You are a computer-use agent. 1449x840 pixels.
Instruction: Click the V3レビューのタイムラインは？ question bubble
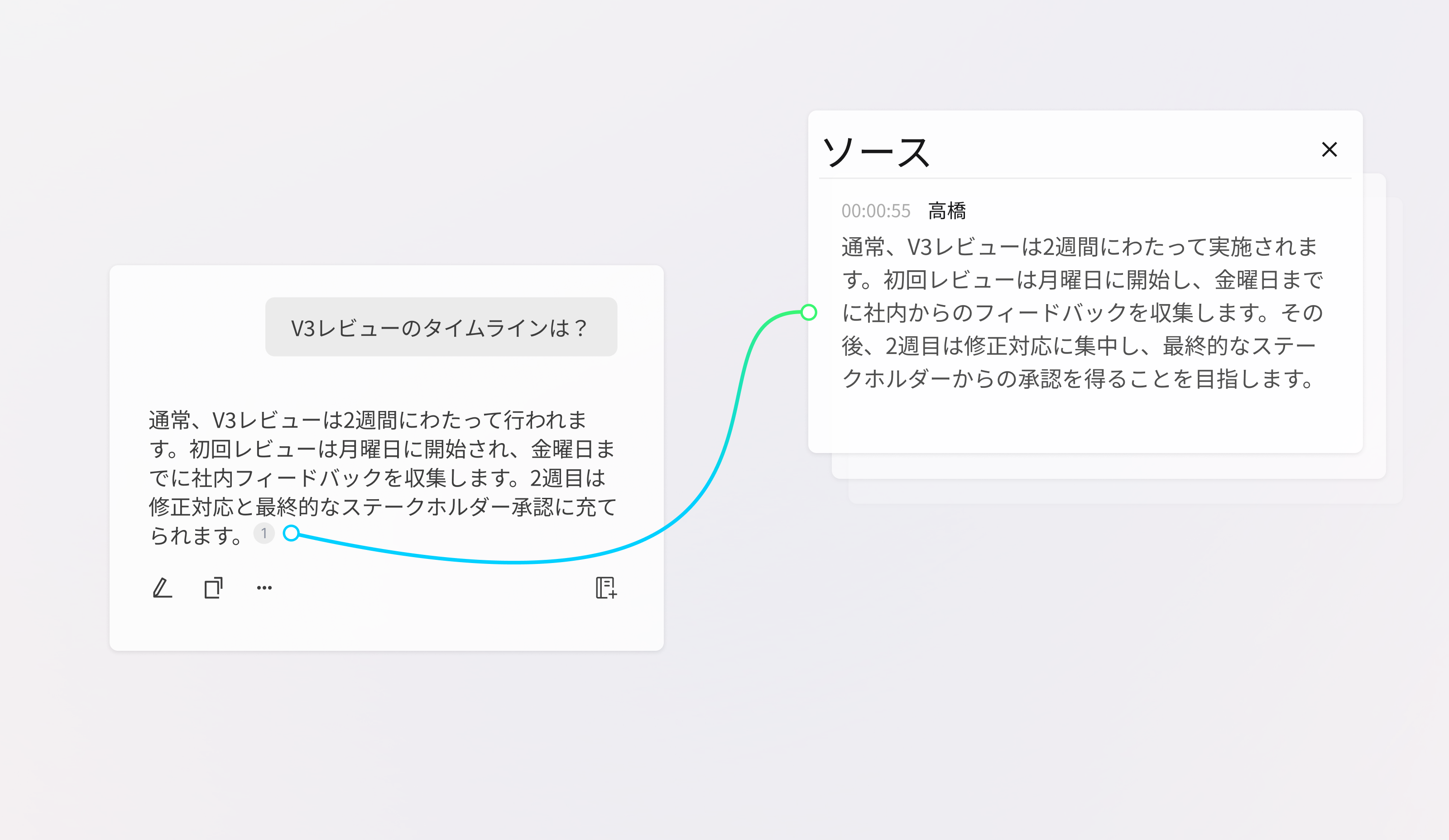point(441,327)
